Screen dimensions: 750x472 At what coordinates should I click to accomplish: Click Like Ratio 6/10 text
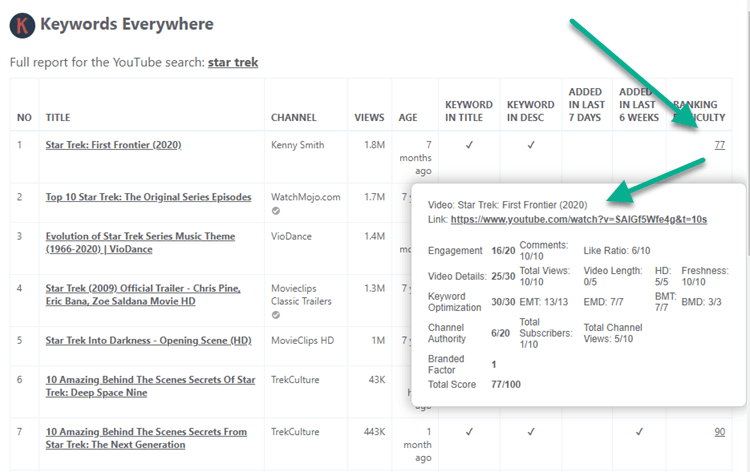pyautogui.click(x=617, y=251)
